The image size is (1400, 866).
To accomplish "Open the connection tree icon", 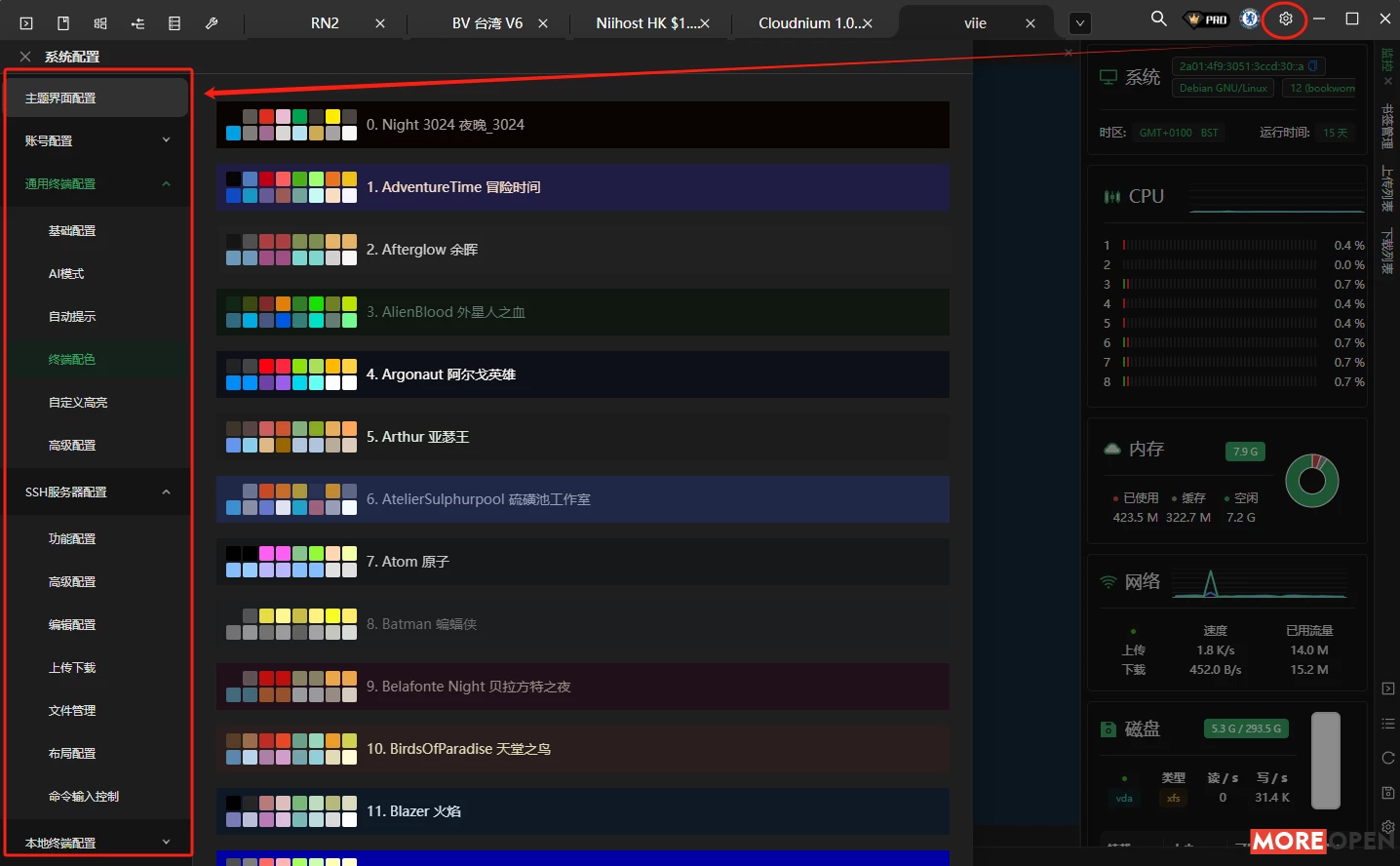I will (136, 22).
